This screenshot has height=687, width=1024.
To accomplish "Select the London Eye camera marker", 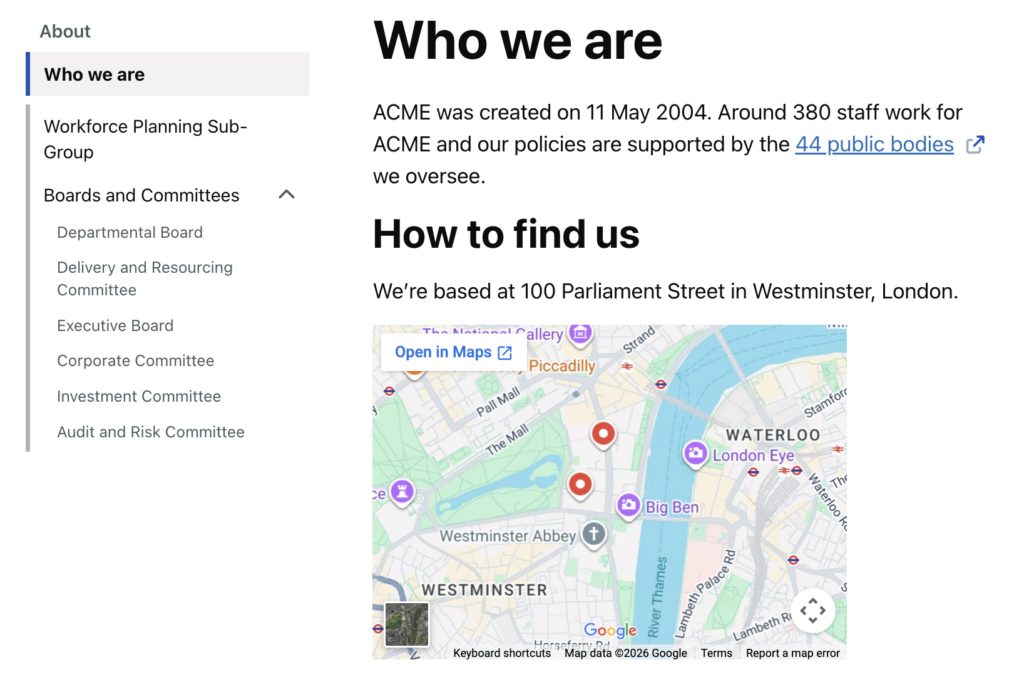I will point(696,453).
